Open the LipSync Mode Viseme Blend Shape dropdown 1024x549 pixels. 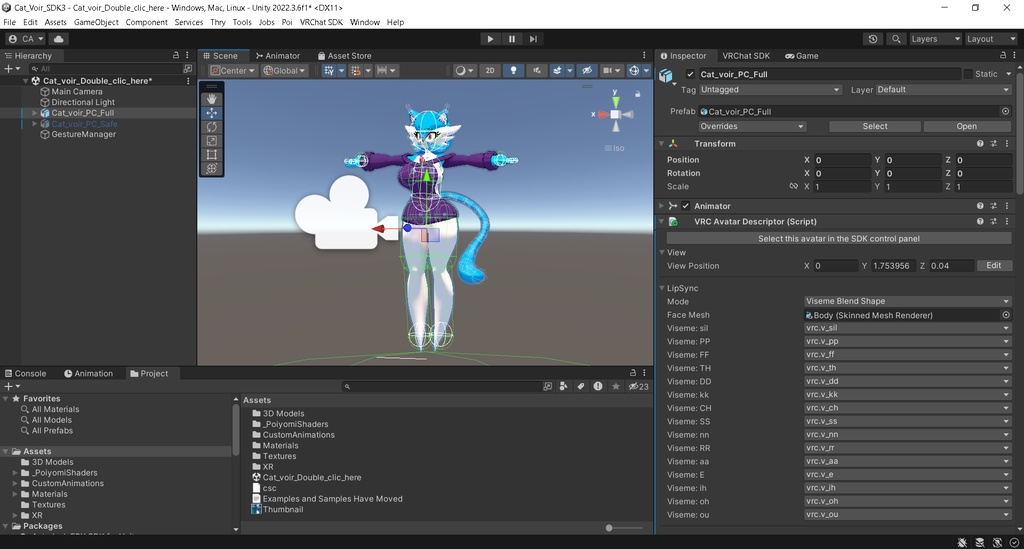pos(908,301)
